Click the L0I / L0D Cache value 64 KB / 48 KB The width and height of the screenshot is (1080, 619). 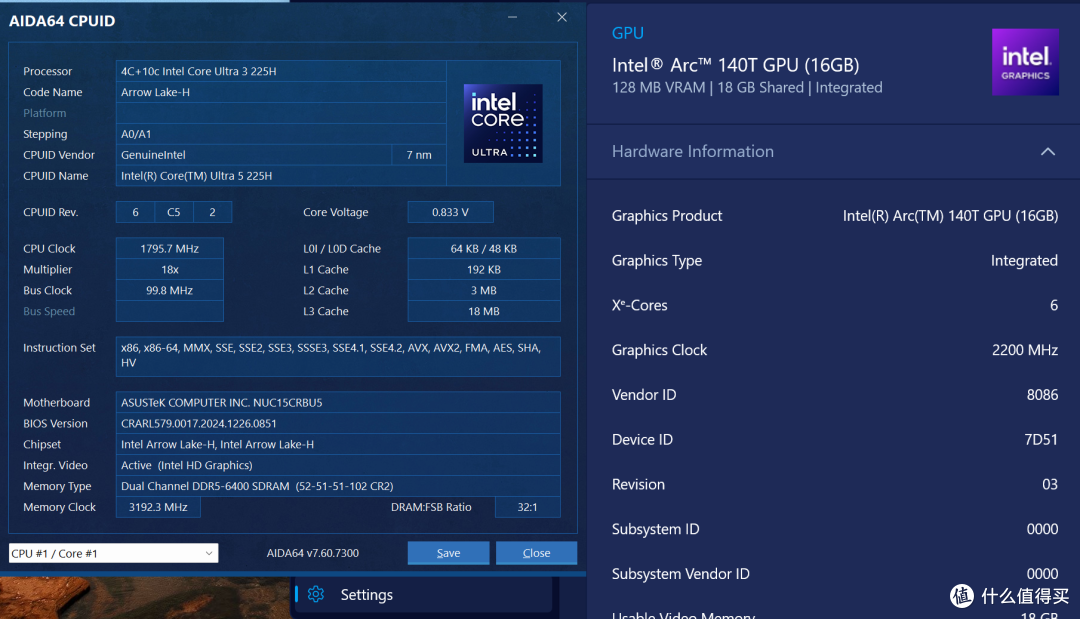484,249
